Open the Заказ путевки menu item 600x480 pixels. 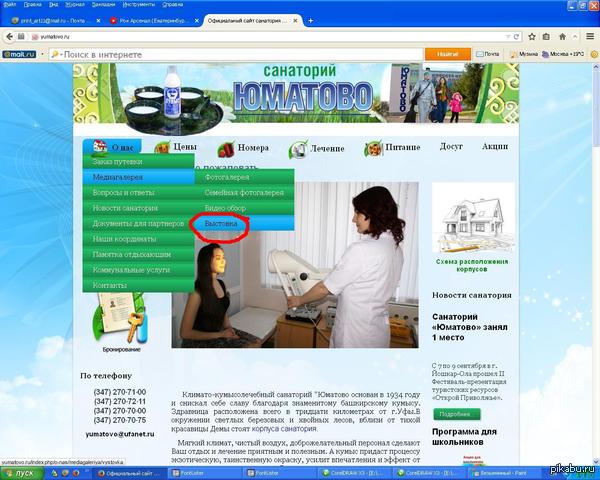click(118, 161)
